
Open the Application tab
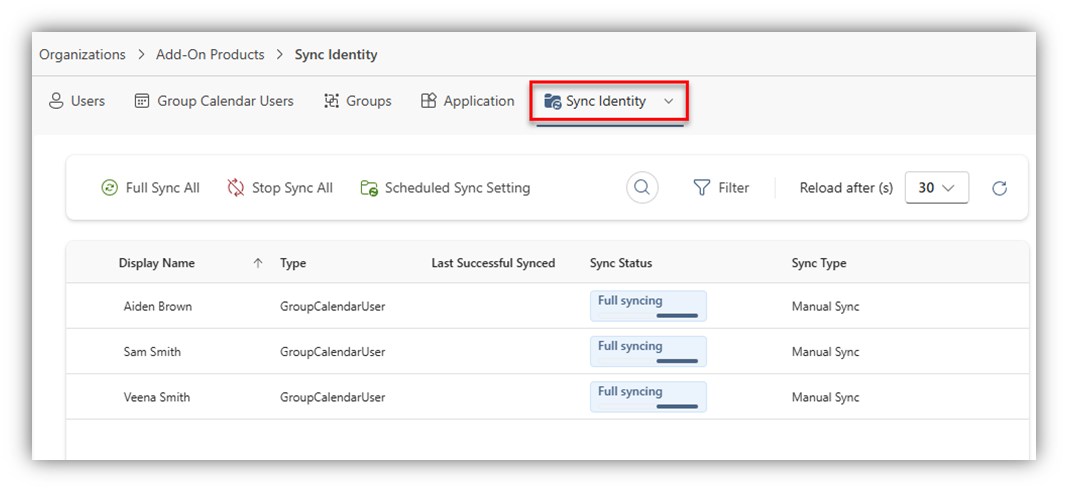467,101
